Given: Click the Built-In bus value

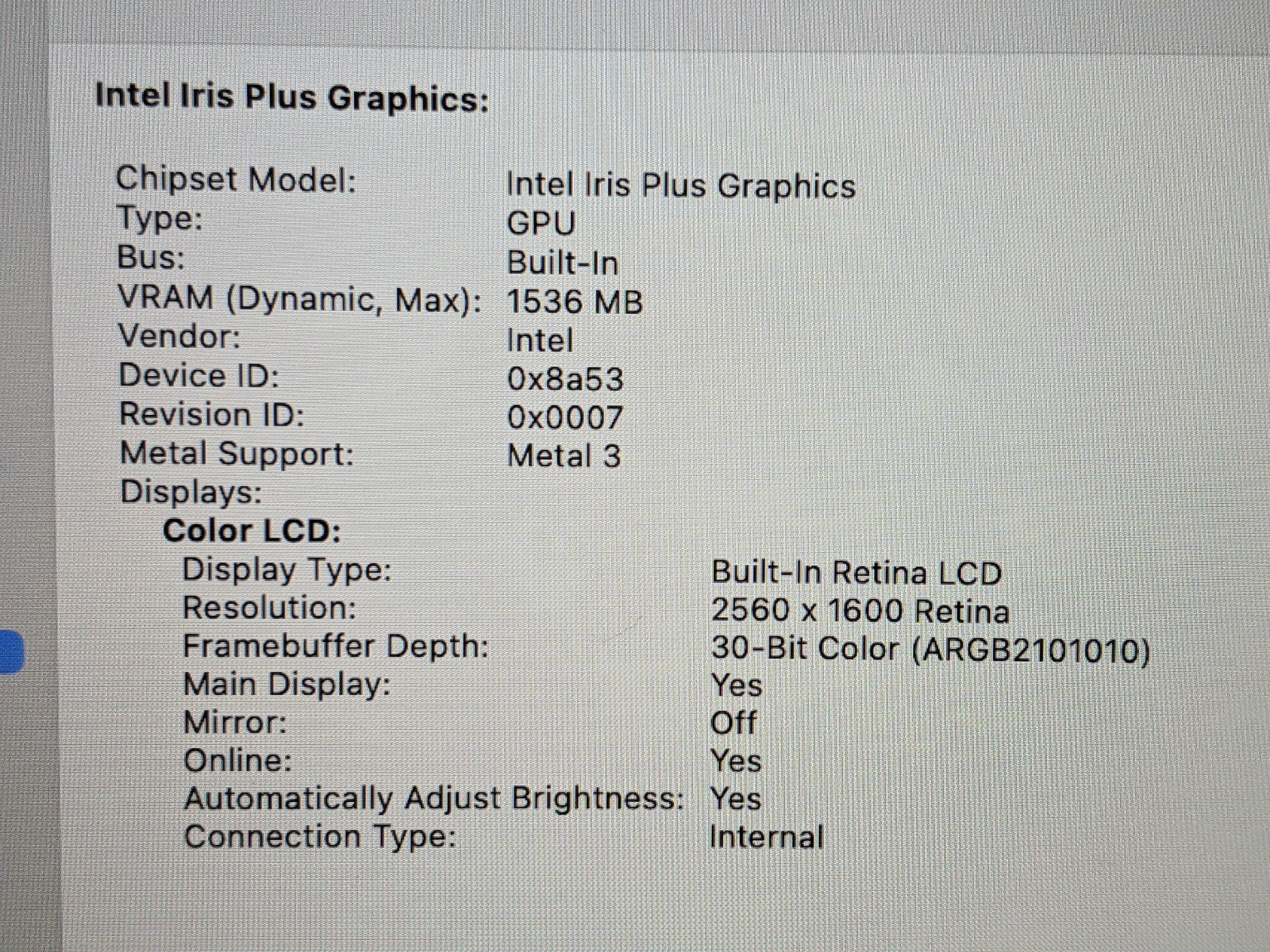Looking at the screenshot, I should (x=562, y=263).
